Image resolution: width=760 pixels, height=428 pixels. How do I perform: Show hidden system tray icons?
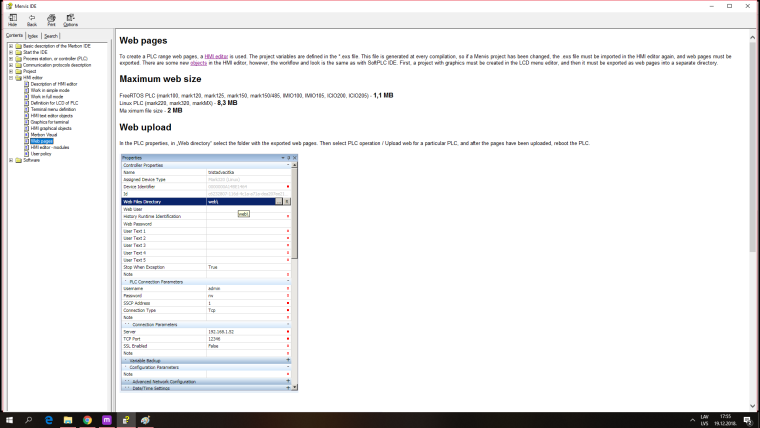click(x=692, y=420)
